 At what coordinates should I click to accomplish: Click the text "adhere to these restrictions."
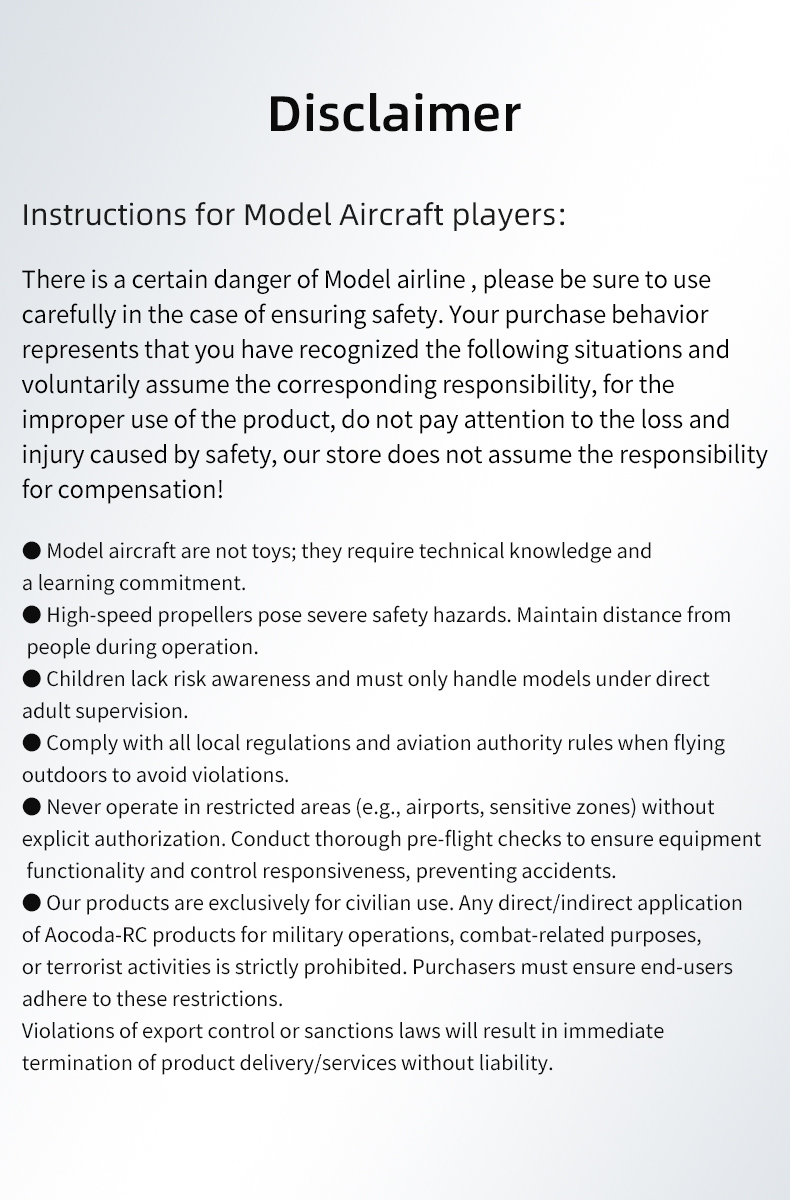(152, 999)
